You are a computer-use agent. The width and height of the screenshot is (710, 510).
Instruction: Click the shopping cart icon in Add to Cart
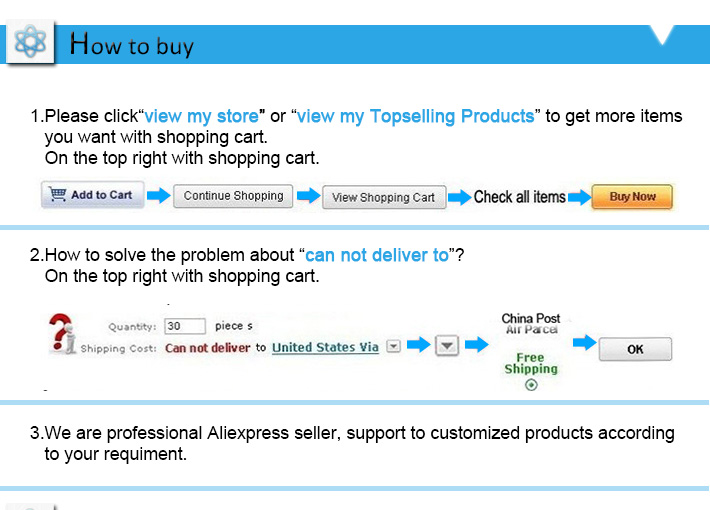coord(58,195)
